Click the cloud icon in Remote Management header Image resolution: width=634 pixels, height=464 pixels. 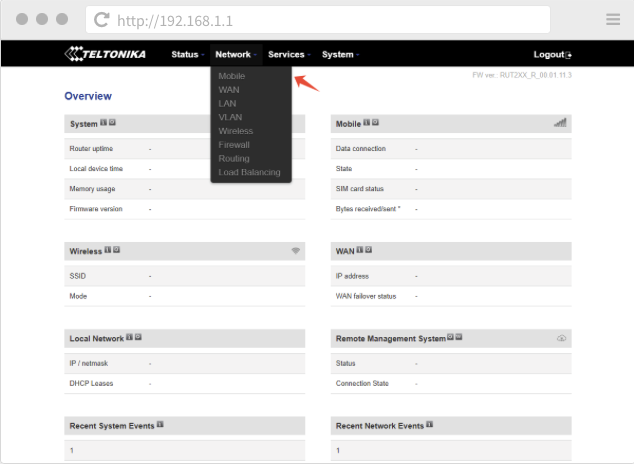tap(561, 338)
